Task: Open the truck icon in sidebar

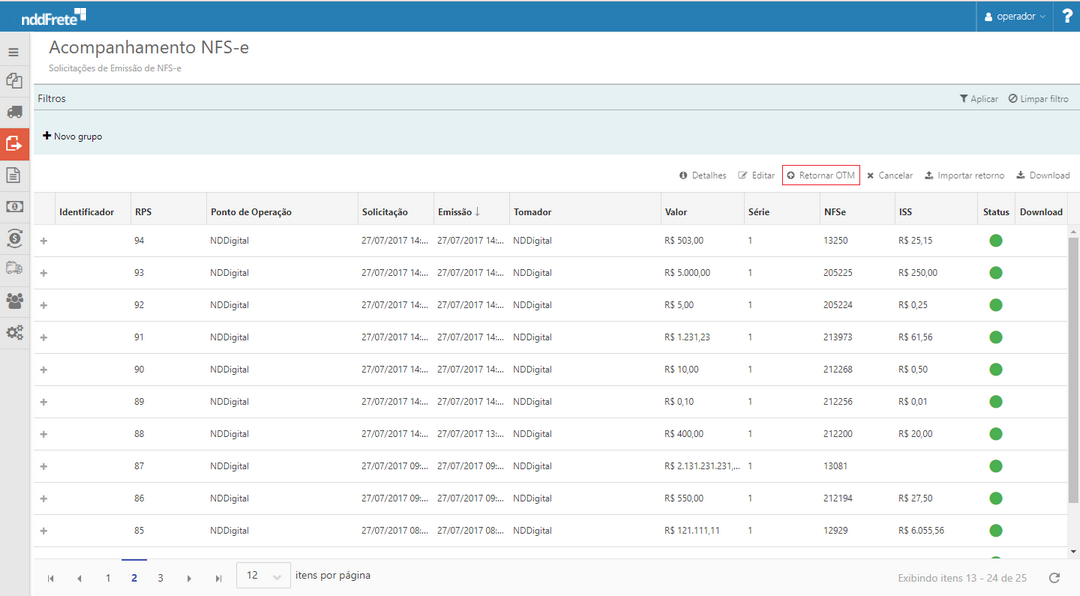Action: coord(14,112)
